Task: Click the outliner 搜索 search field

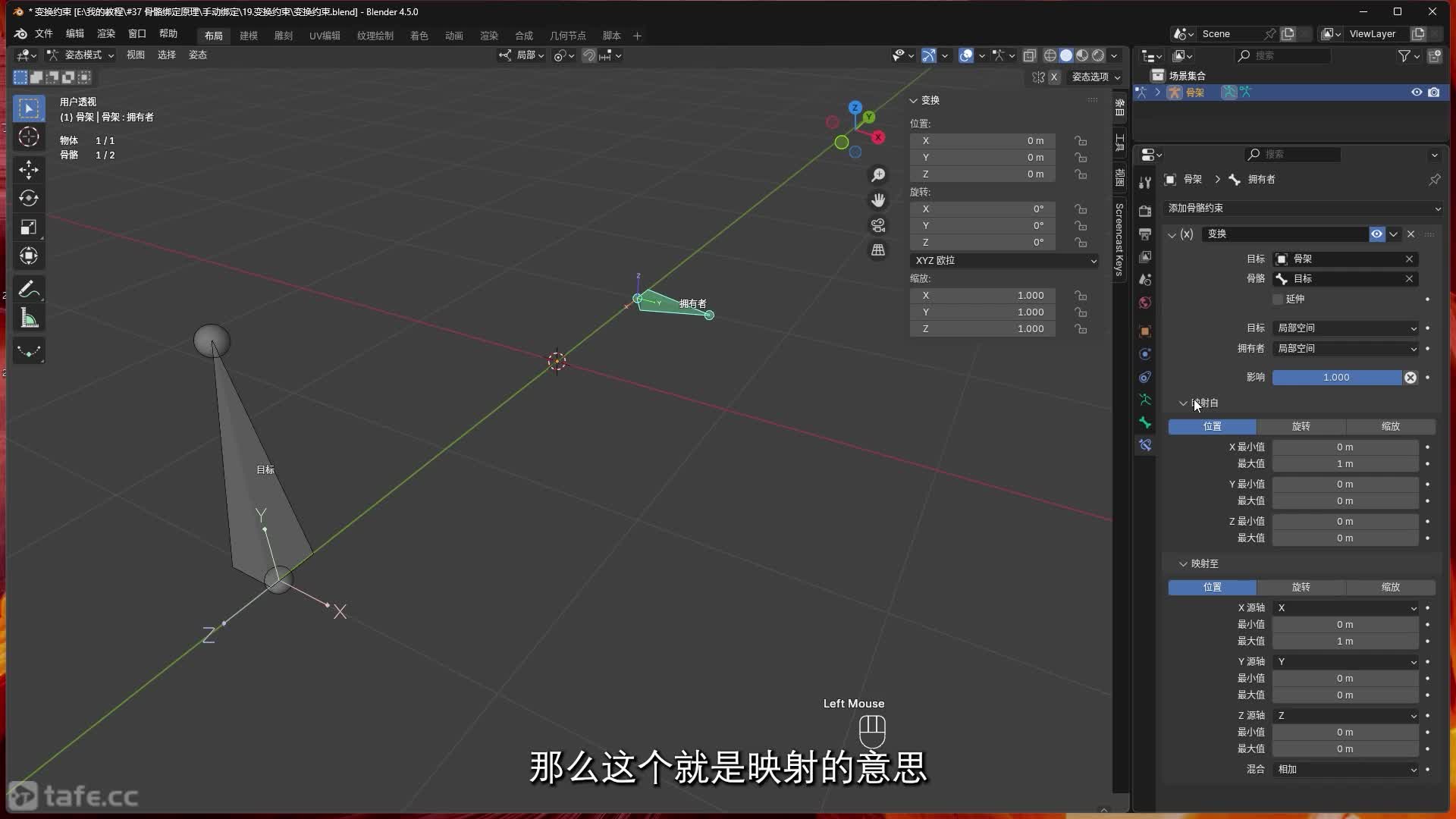Action: [x=1282, y=55]
